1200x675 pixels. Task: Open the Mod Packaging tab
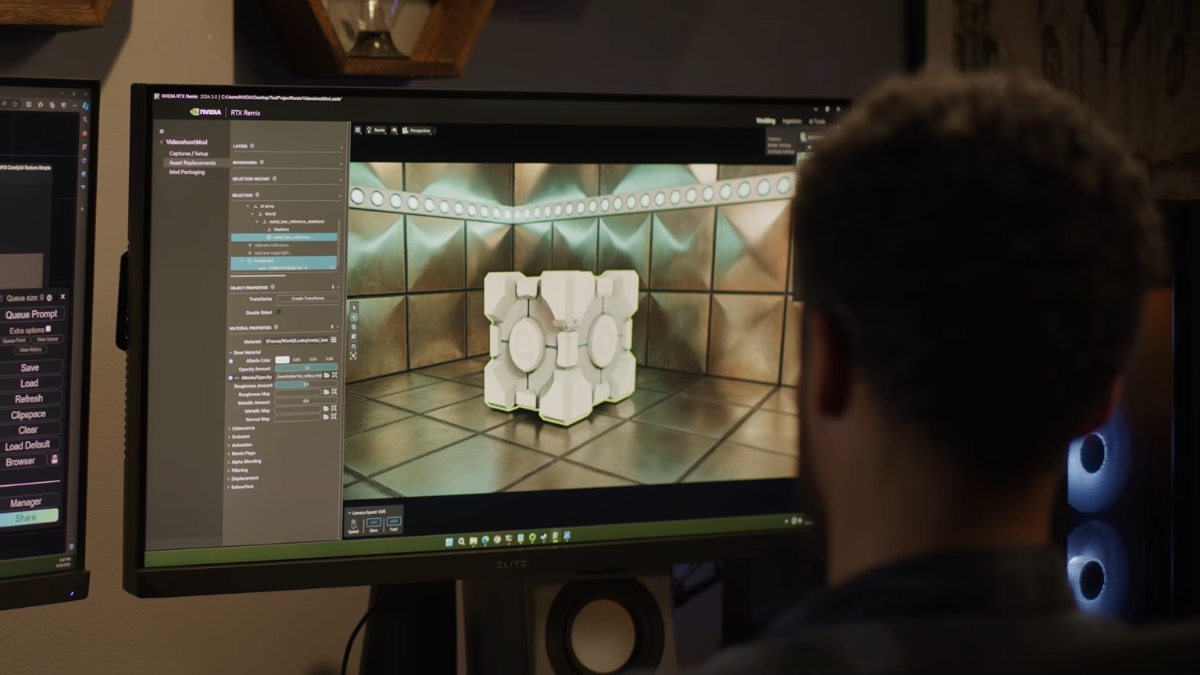pyautogui.click(x=187, y=172)
